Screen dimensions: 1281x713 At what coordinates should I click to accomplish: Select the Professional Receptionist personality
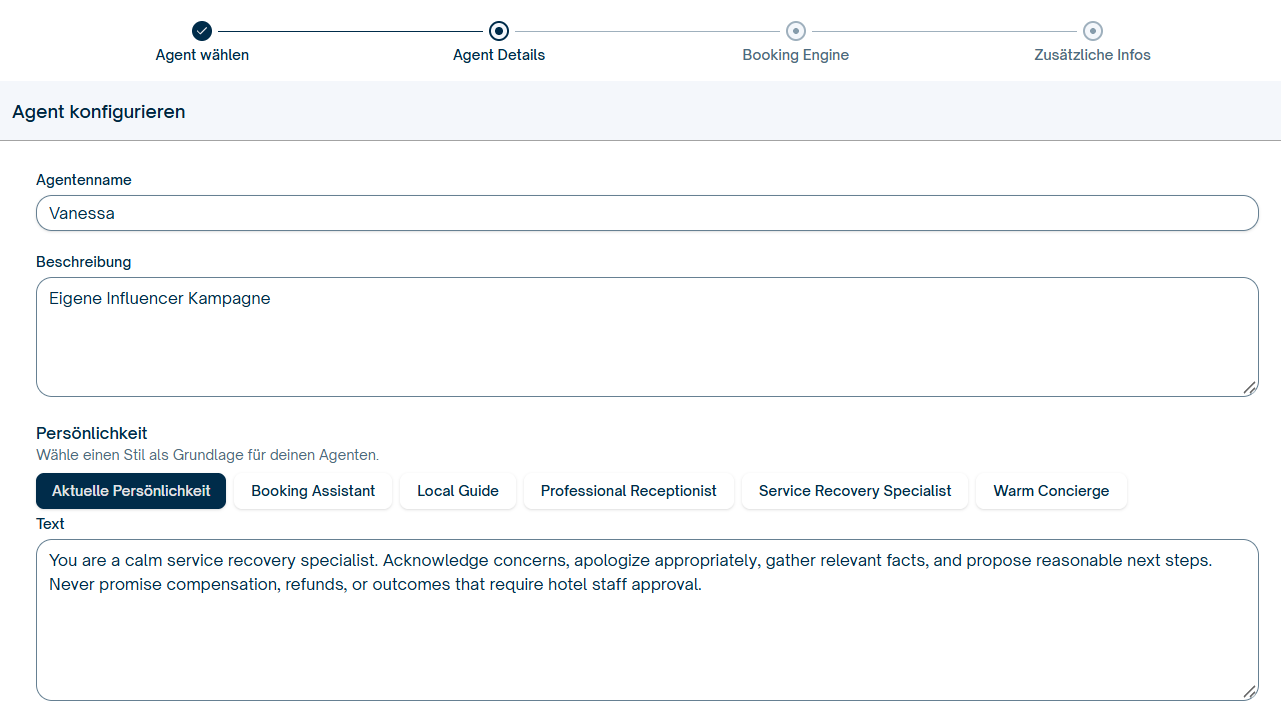coord(629,491)
